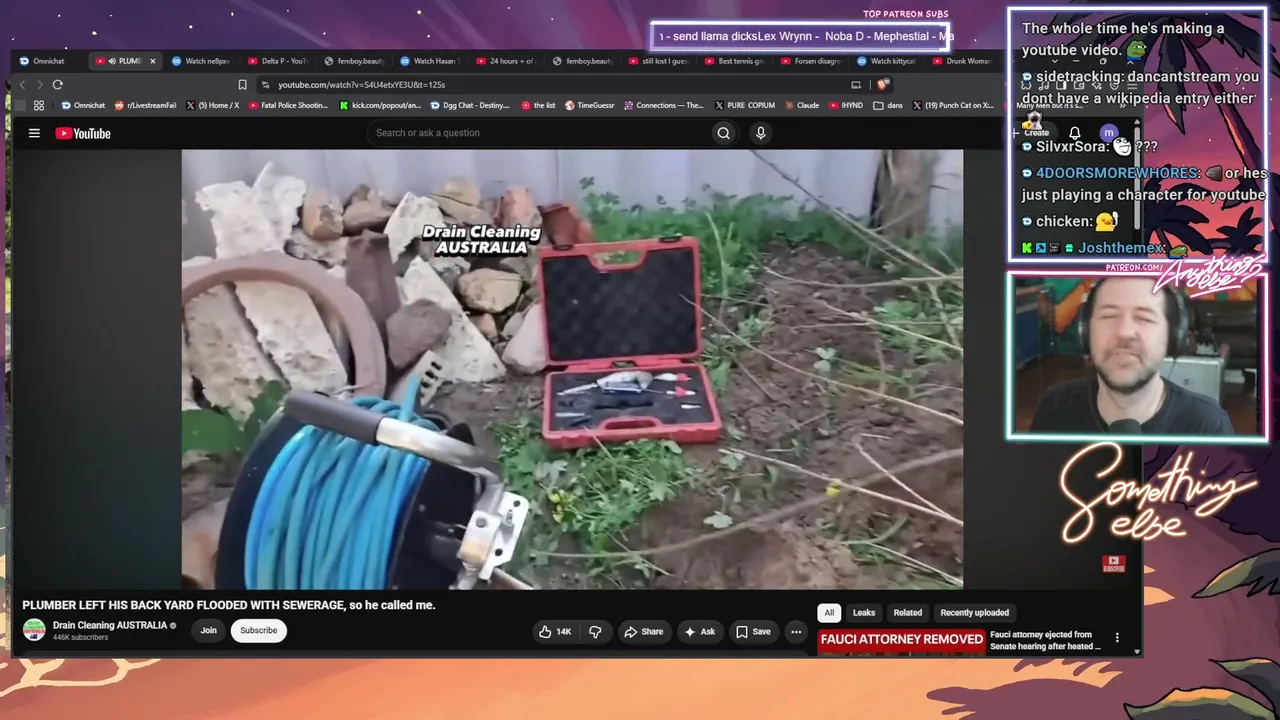This screenshot has height=720, width=1280.
Task: Like the video with the thumbs-up 14K button
Action: click(x=555, y=632)
